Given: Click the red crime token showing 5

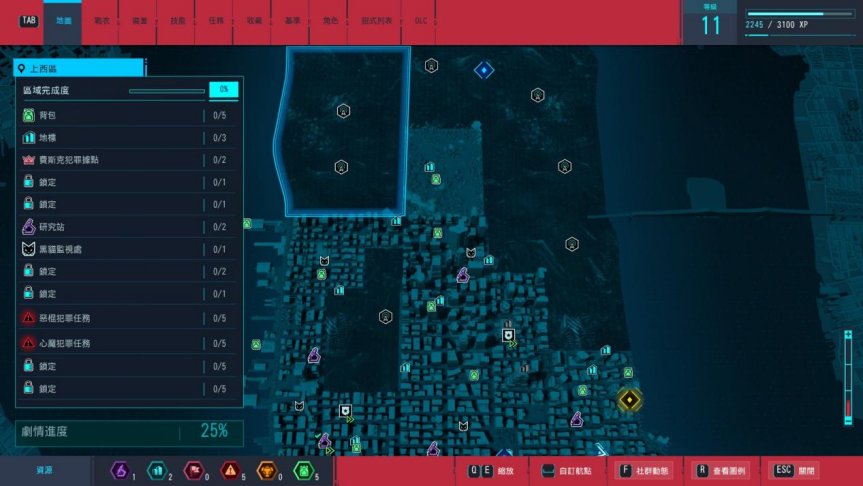Looking at the screenshot, I should (x=230, y=471).
